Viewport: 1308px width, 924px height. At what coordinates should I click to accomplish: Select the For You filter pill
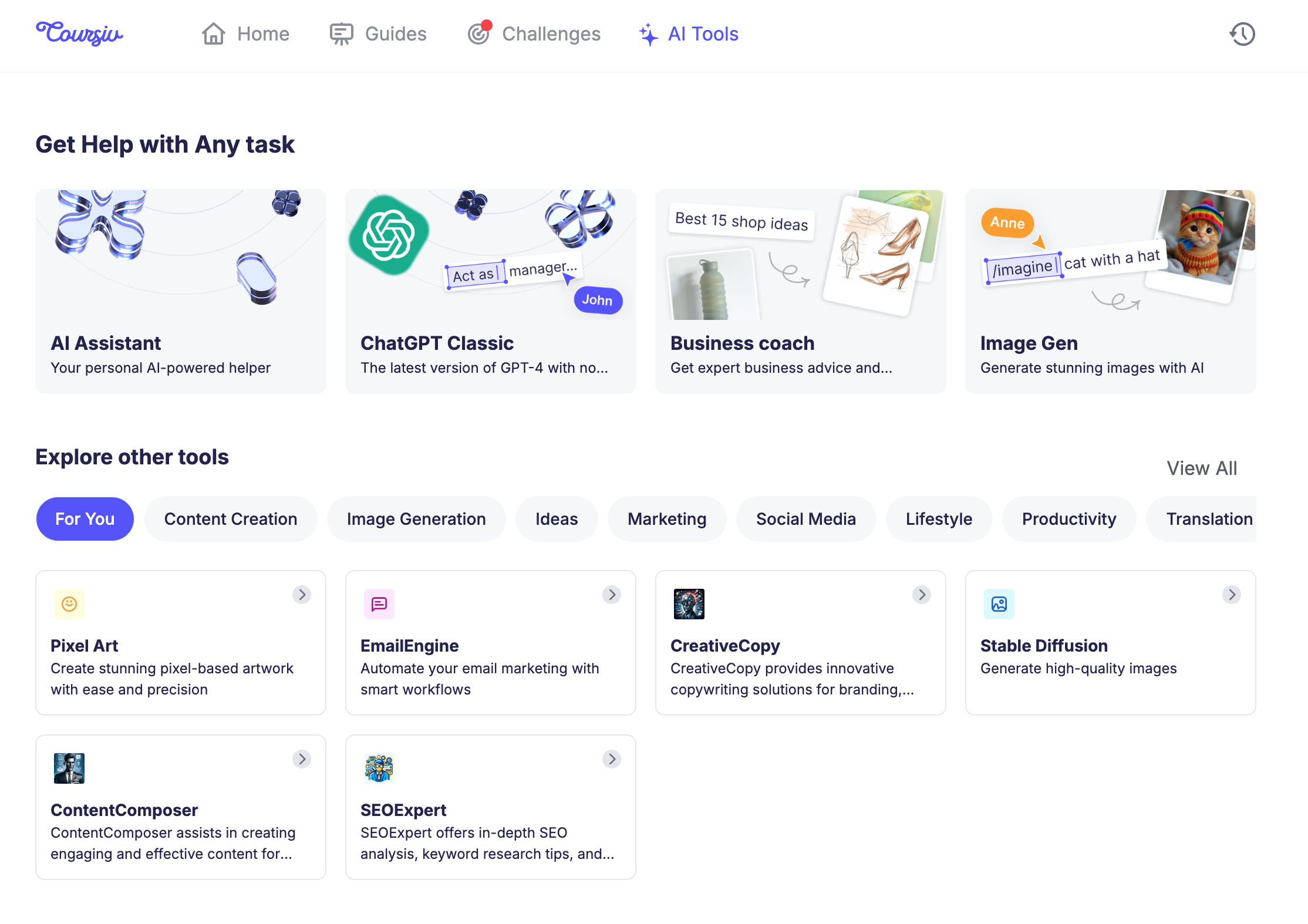click(x=85, y=519)
